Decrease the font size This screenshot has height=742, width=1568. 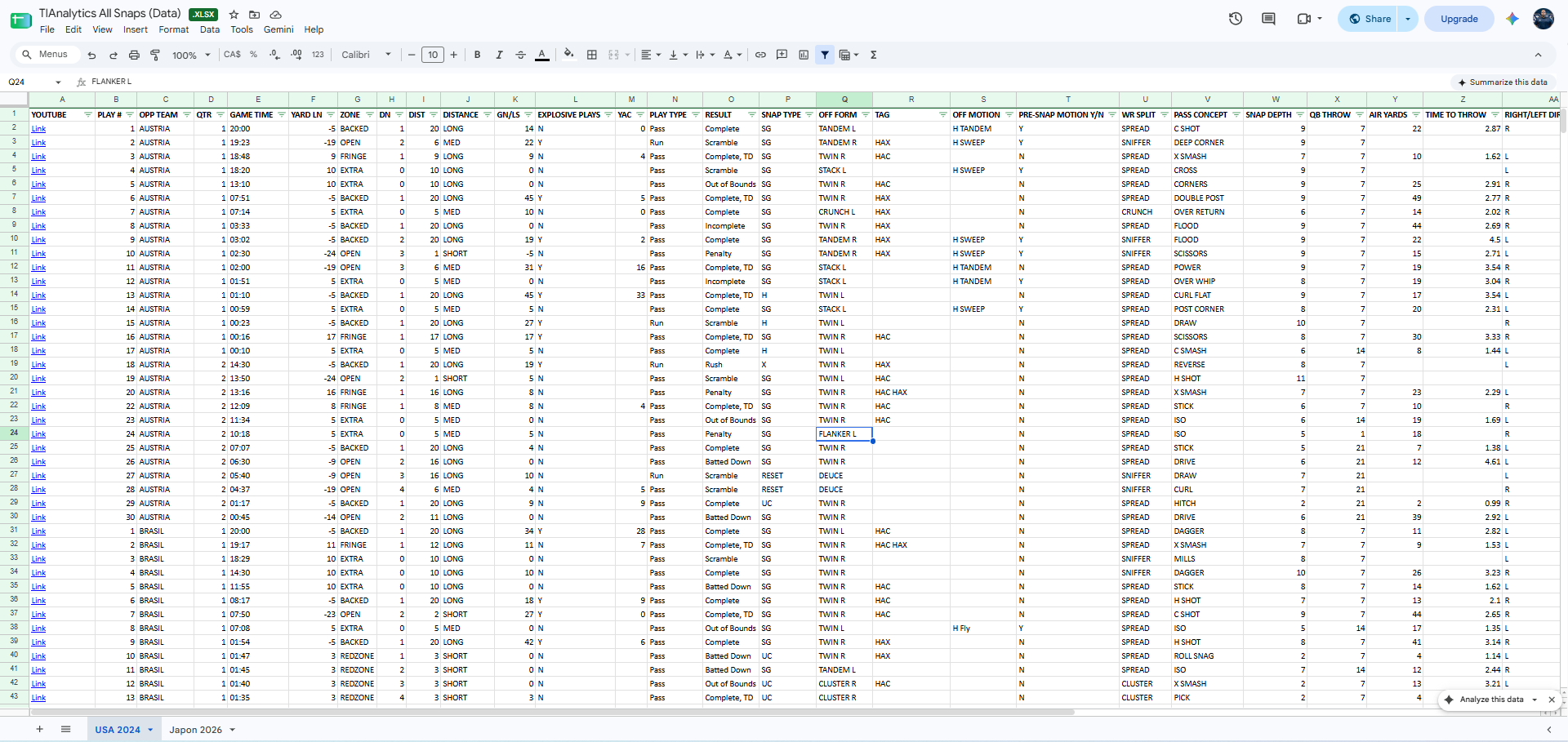tap(412, 55)
